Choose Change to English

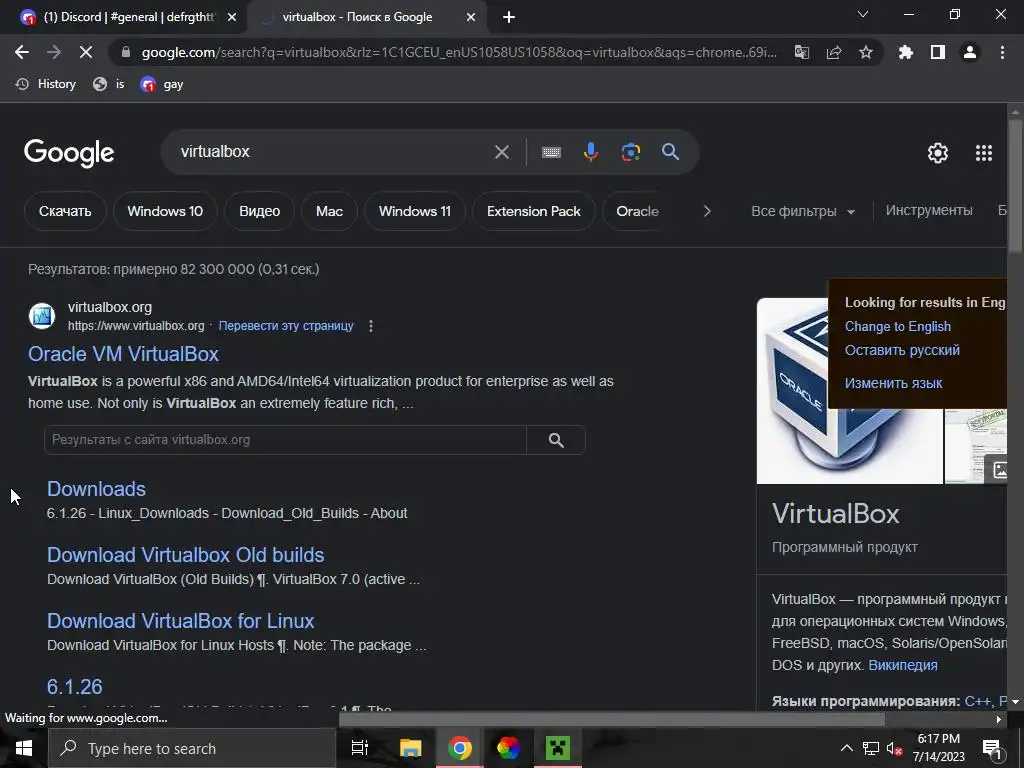(x=897, y=327)
